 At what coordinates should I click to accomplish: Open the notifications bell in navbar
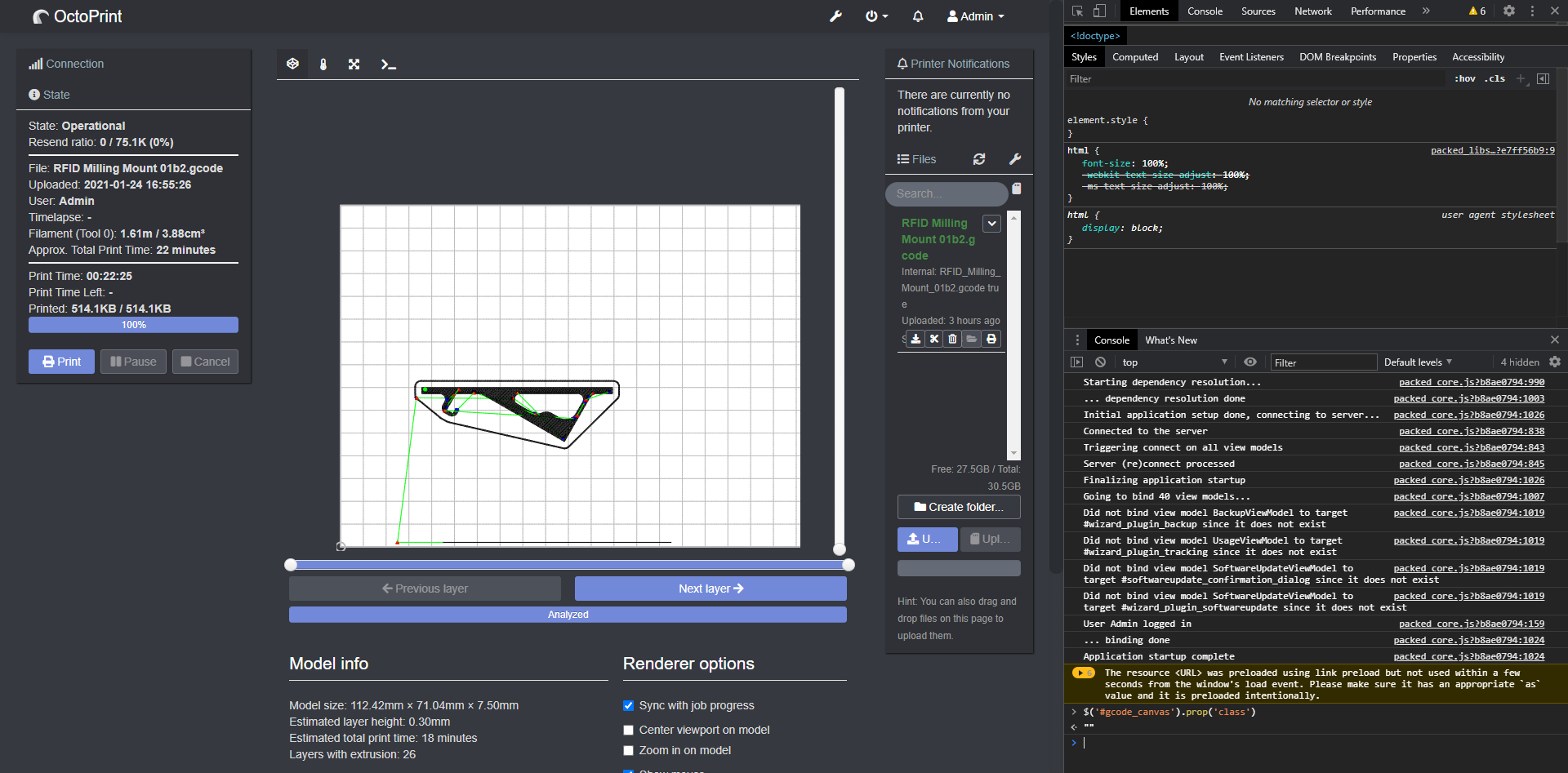pyautogui.click(x=918, y=16)
